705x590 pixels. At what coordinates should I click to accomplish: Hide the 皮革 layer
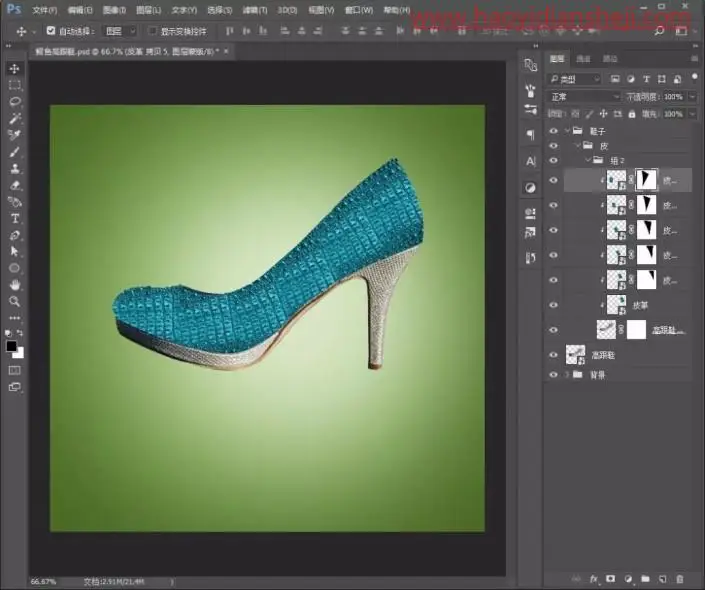click(x=553, y=305)
